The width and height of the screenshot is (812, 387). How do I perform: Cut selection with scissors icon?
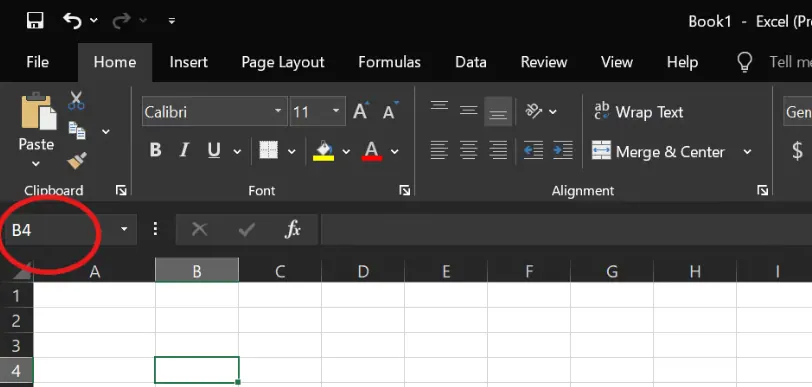(76, 101)
